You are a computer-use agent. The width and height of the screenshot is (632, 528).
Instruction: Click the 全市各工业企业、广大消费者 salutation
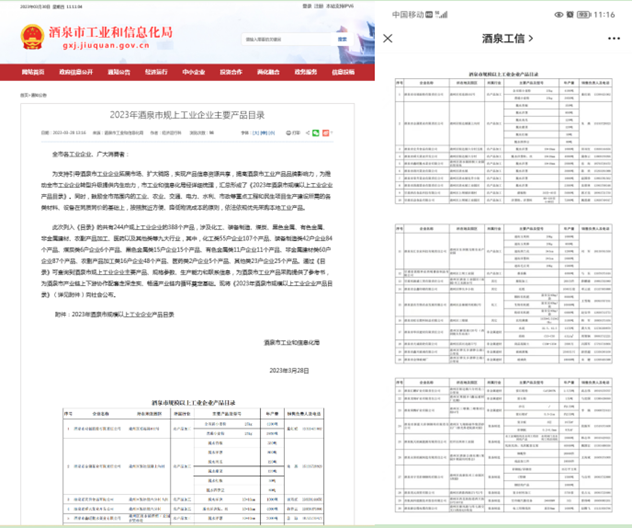pyautogui.click(x=90, y=154)
